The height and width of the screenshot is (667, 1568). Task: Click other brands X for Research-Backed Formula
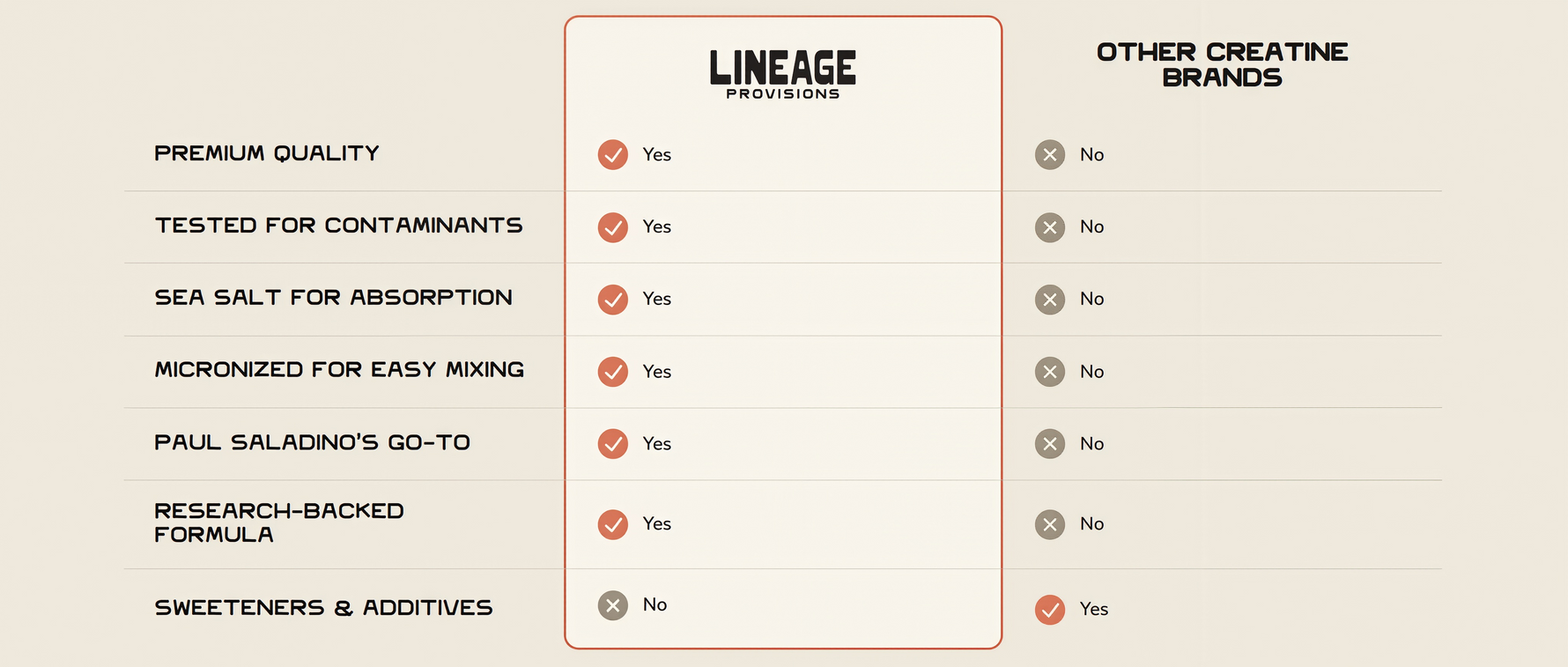tap(1050, 524)
